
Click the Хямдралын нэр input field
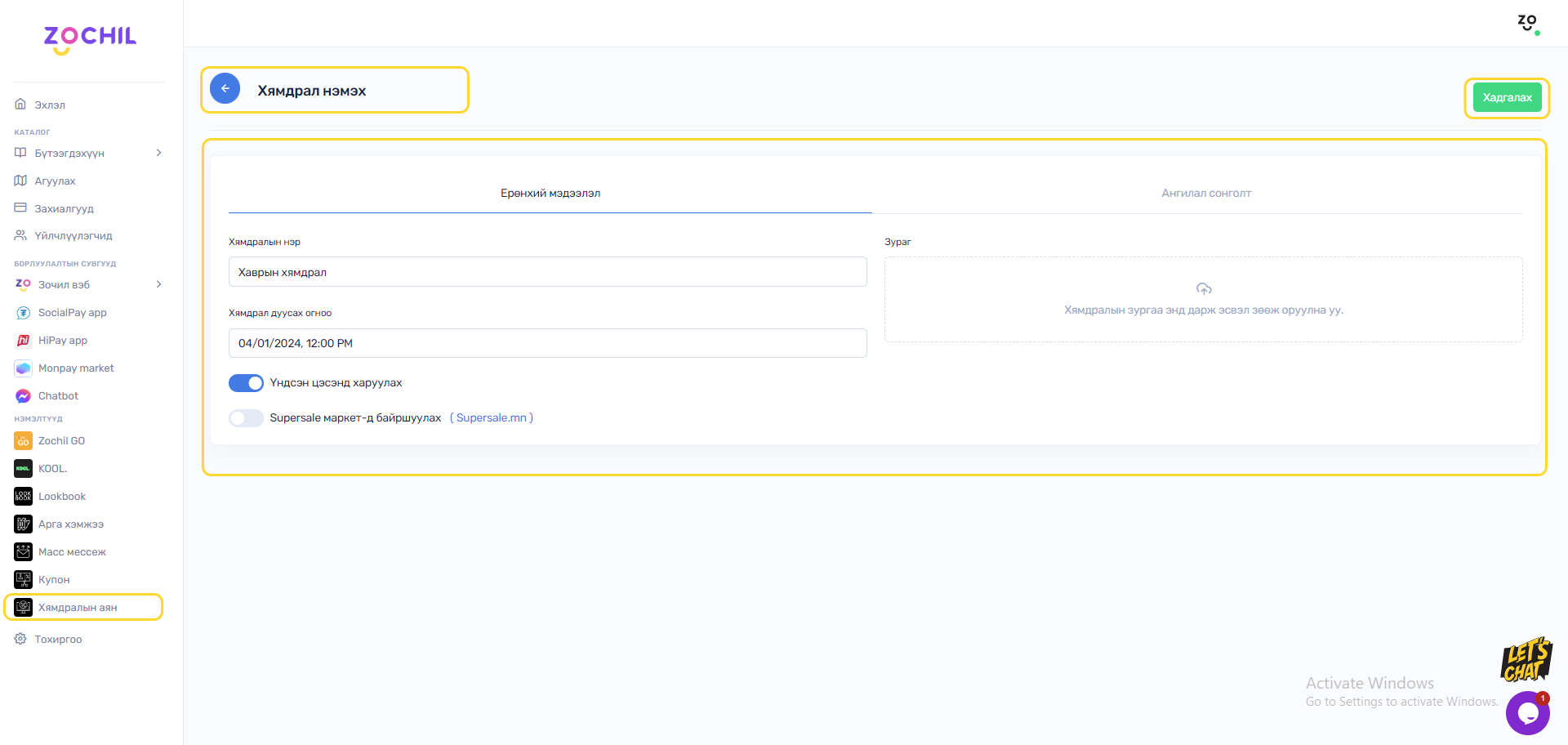click(x=547, y=272)
